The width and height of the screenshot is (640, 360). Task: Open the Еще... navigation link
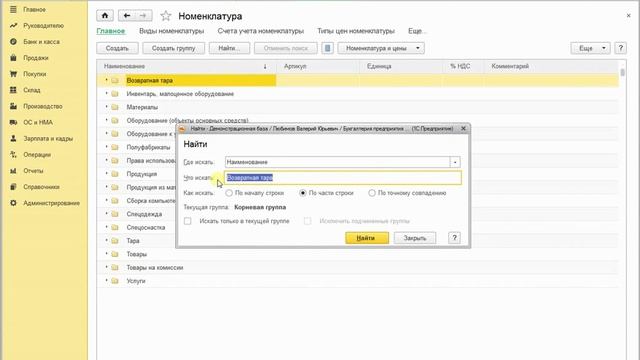pyautogui.click(x=417, y=31)
